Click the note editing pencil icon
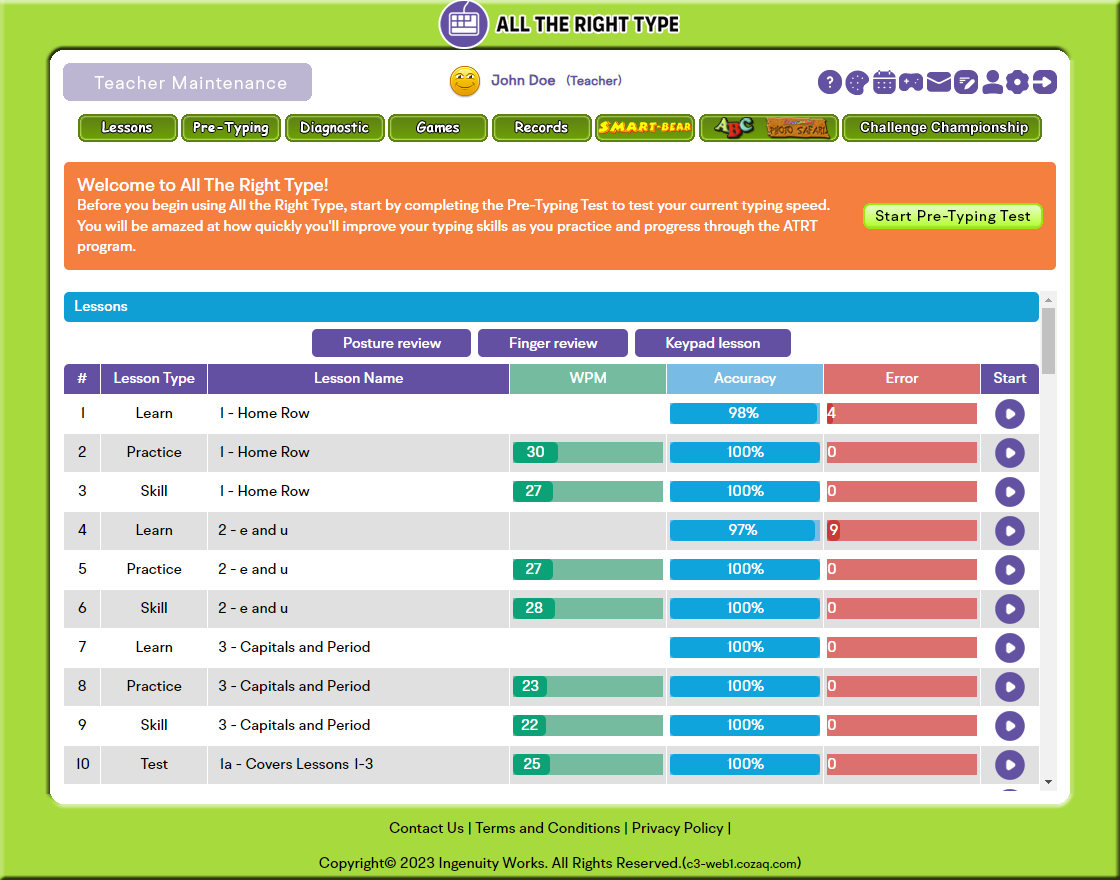The height and width of the screenshot is (880, 1120). [x=965, y=82]
